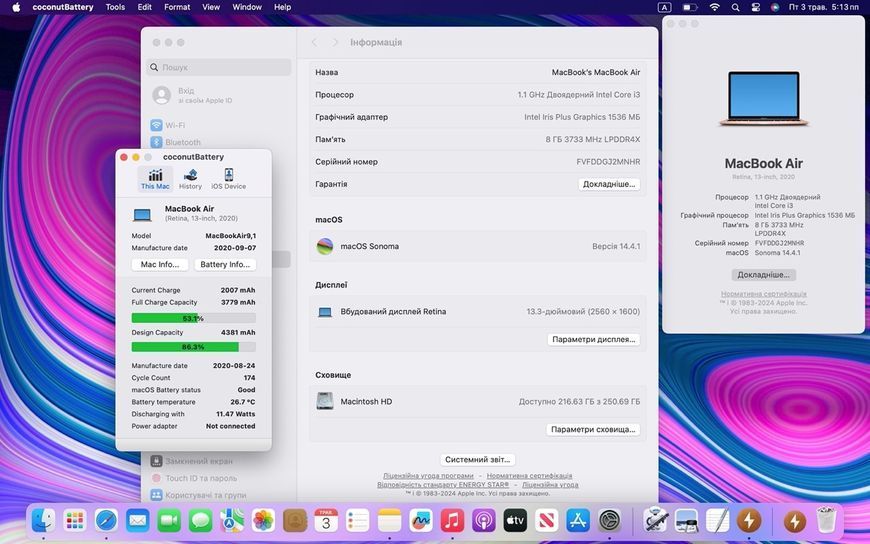The height and width of the screenshot is (544, 870).
Task: Open Freeform from the Dock
Action: 421,521
